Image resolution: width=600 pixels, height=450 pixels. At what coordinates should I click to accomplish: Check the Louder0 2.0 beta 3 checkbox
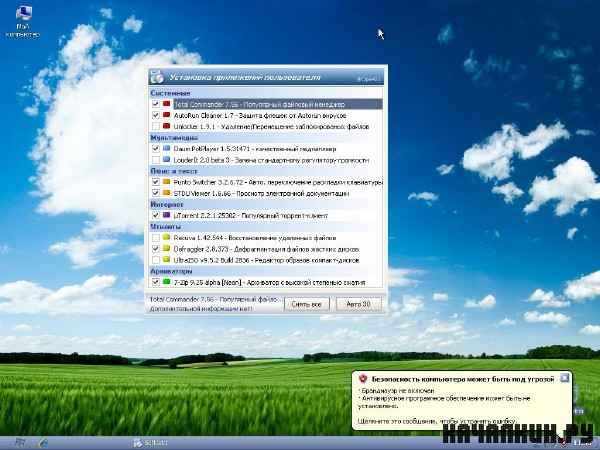click(155, 160)
